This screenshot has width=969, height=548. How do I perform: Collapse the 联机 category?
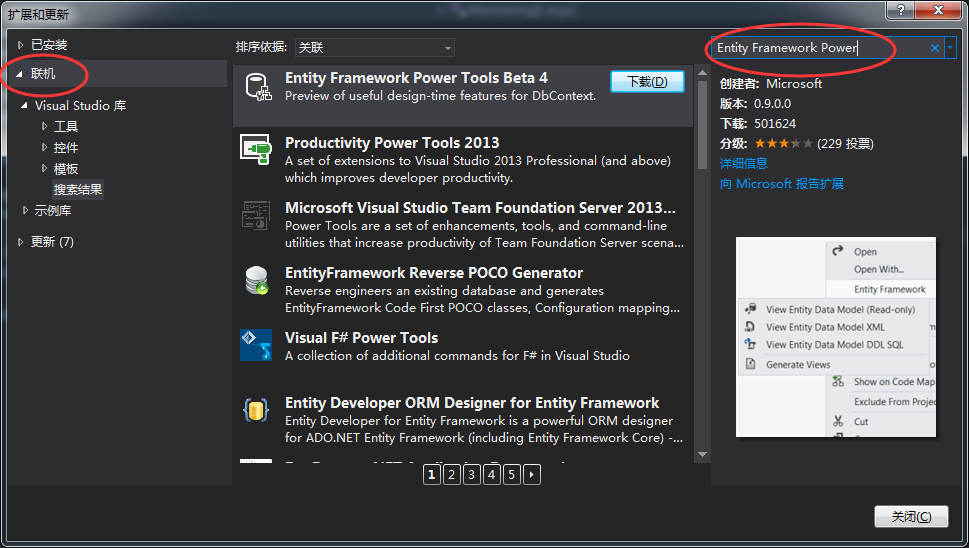[20, 74]
